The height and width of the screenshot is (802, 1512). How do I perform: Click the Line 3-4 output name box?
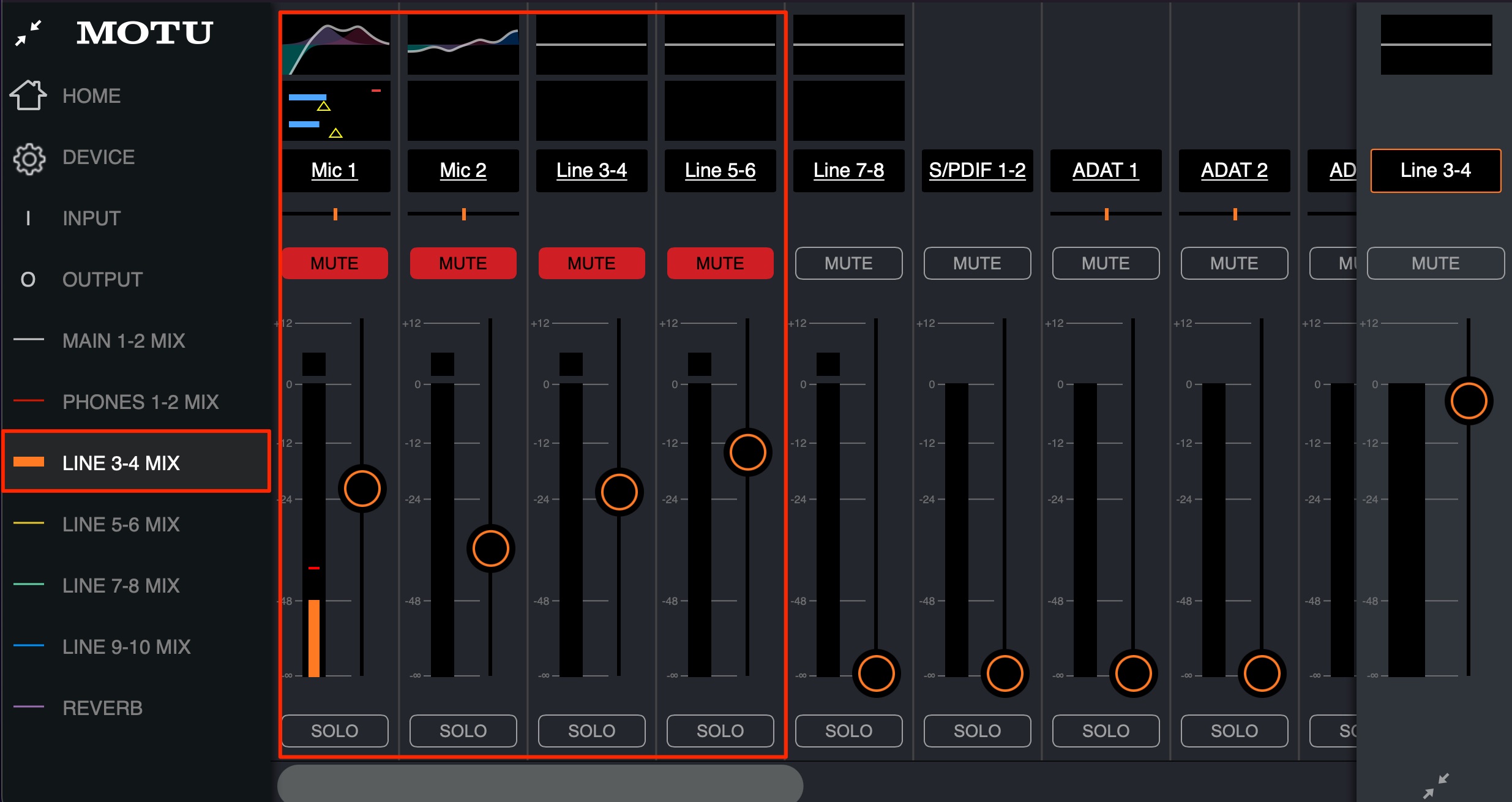tap(1436, 171)
